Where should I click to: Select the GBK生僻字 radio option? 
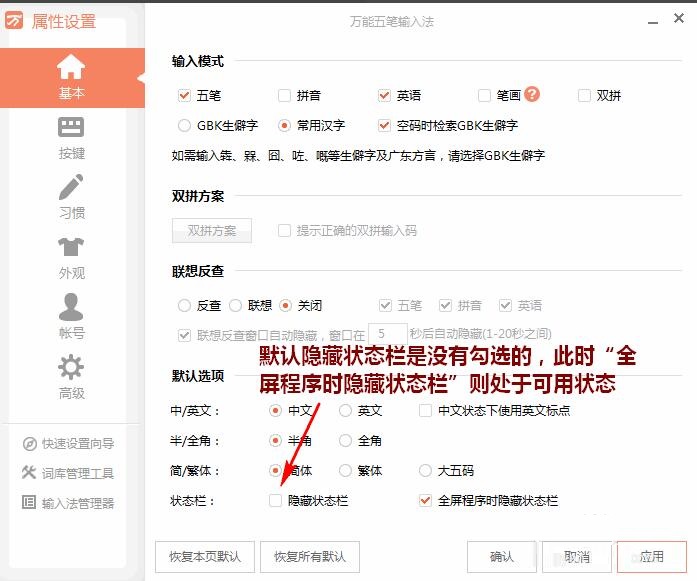[x=184, y=125]
